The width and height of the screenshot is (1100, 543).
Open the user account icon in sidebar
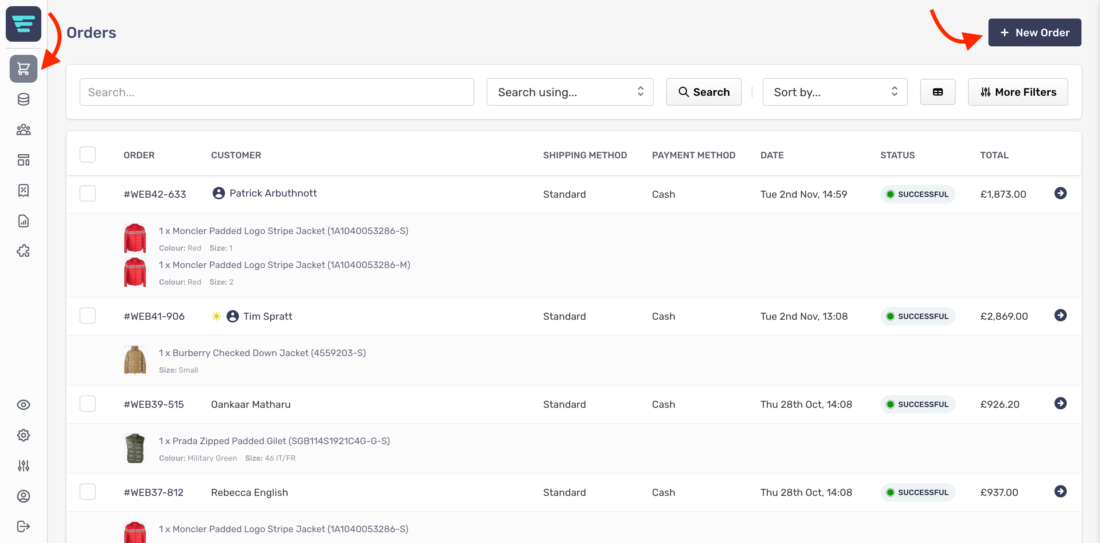pos(23,496)
